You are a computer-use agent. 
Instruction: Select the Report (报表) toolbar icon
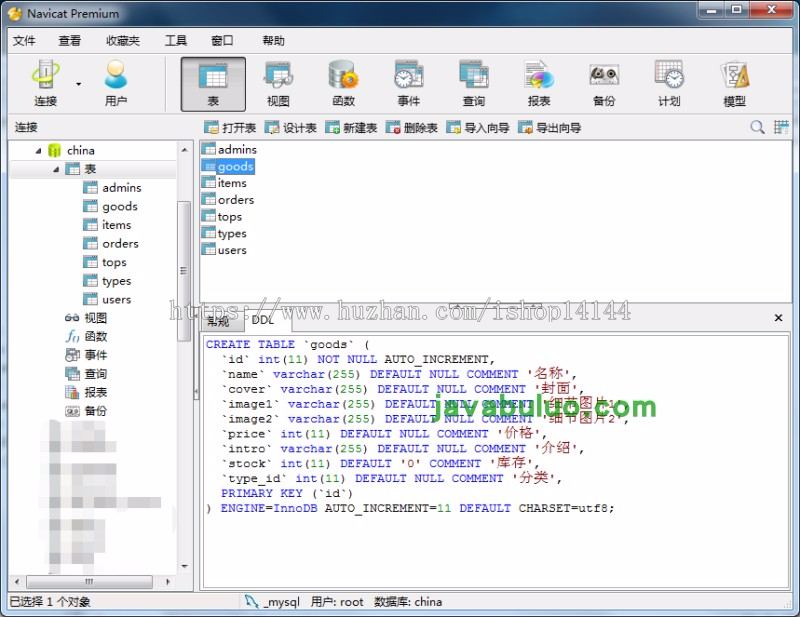[x=539, y=84]
